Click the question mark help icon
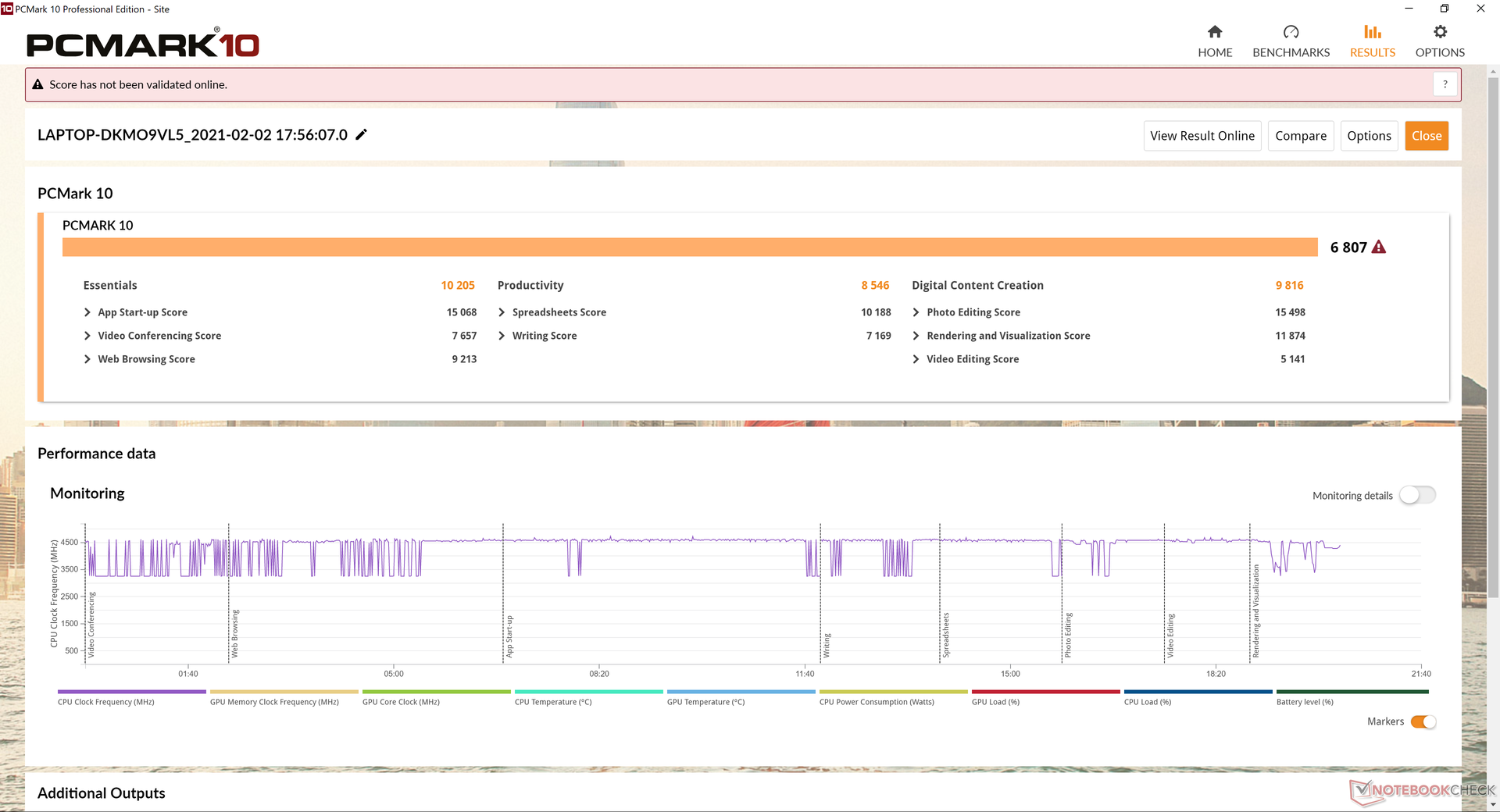Viewport: 1500px width, 812px height. pos(1445,84)
